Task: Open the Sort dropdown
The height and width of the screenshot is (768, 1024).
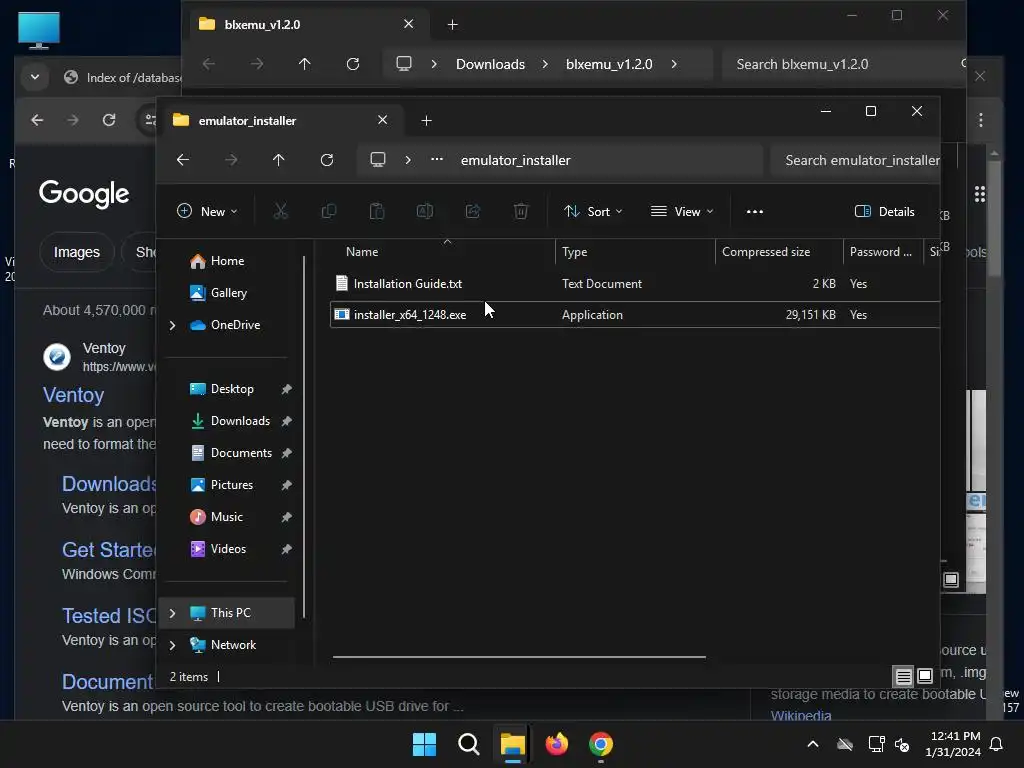Action: (593, 211)
